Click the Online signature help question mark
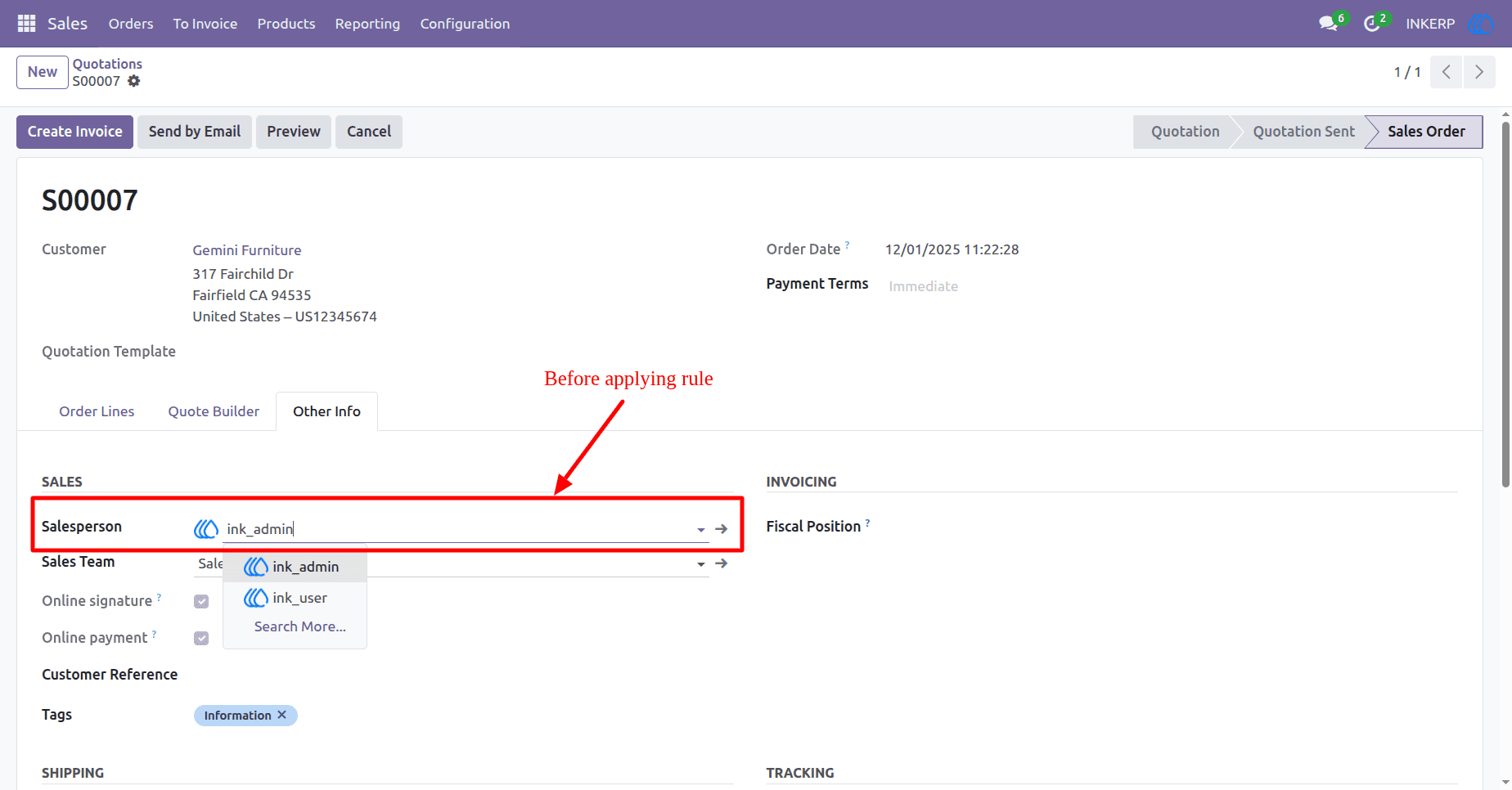The width and height of the screenshot is (1512, 790). tap(159, 597)
